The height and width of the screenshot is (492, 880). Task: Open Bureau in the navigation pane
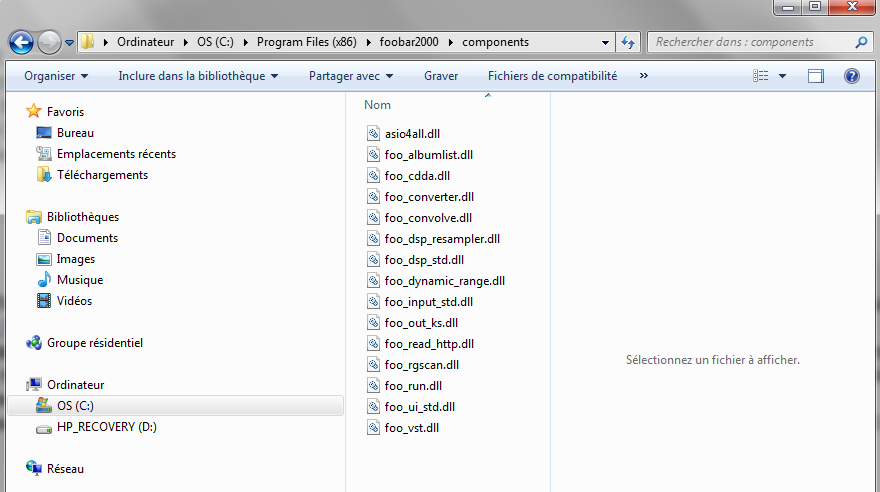coord(75,133)
